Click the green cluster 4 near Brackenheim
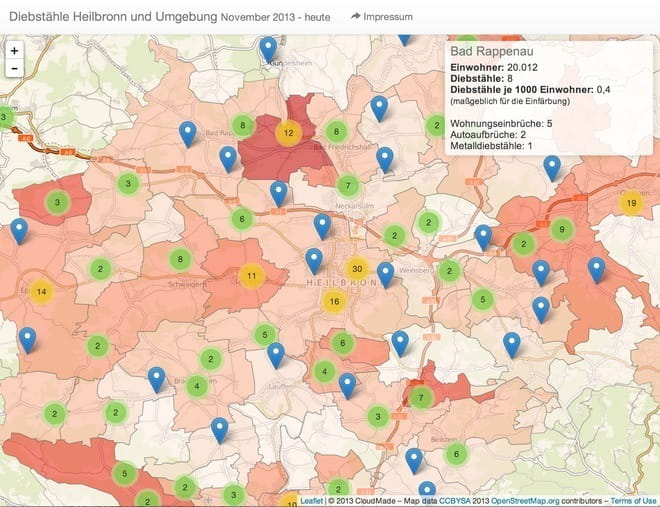 point(197,386)
